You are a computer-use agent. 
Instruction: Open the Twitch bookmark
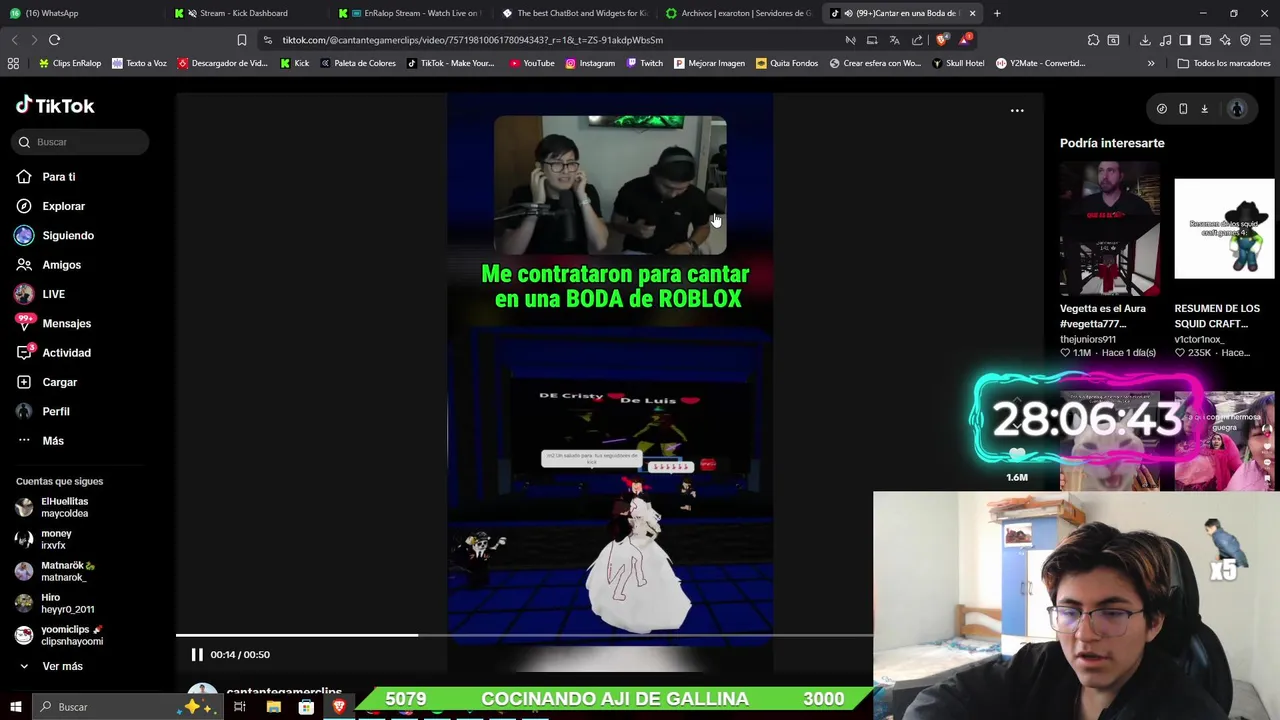point(645,63)
